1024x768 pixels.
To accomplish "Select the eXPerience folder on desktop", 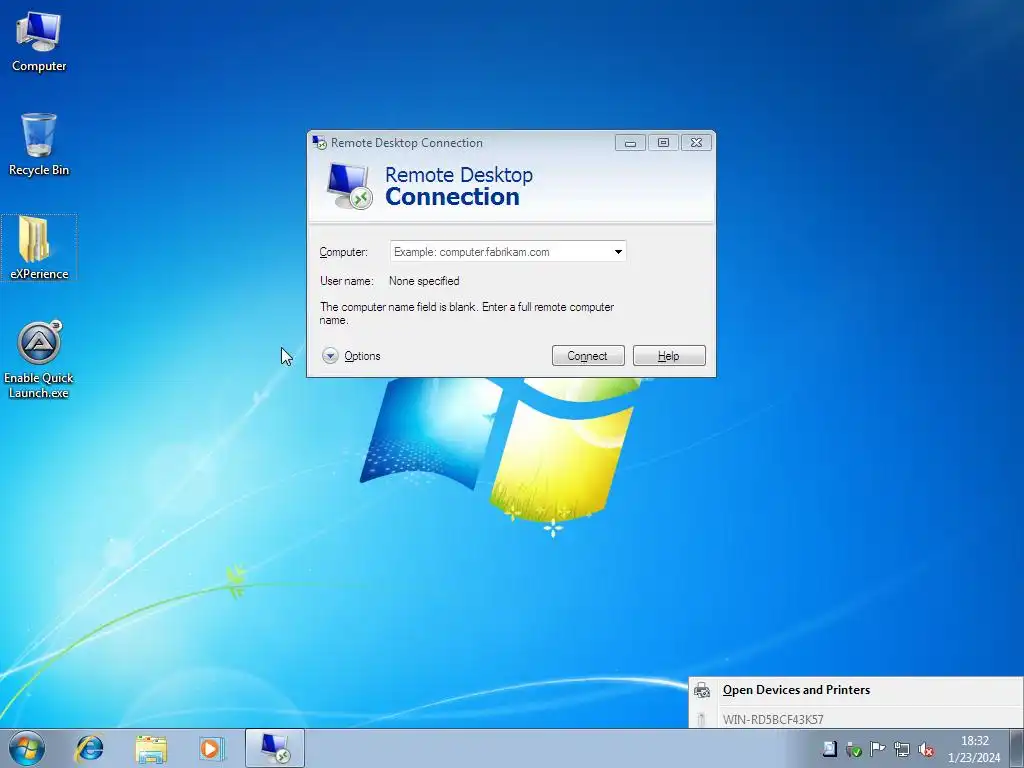I will (39, 248).
